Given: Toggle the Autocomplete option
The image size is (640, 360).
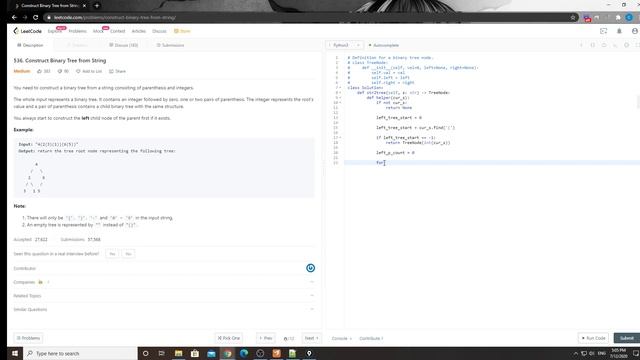Looking at the screenshot, I should click(384, 45).
